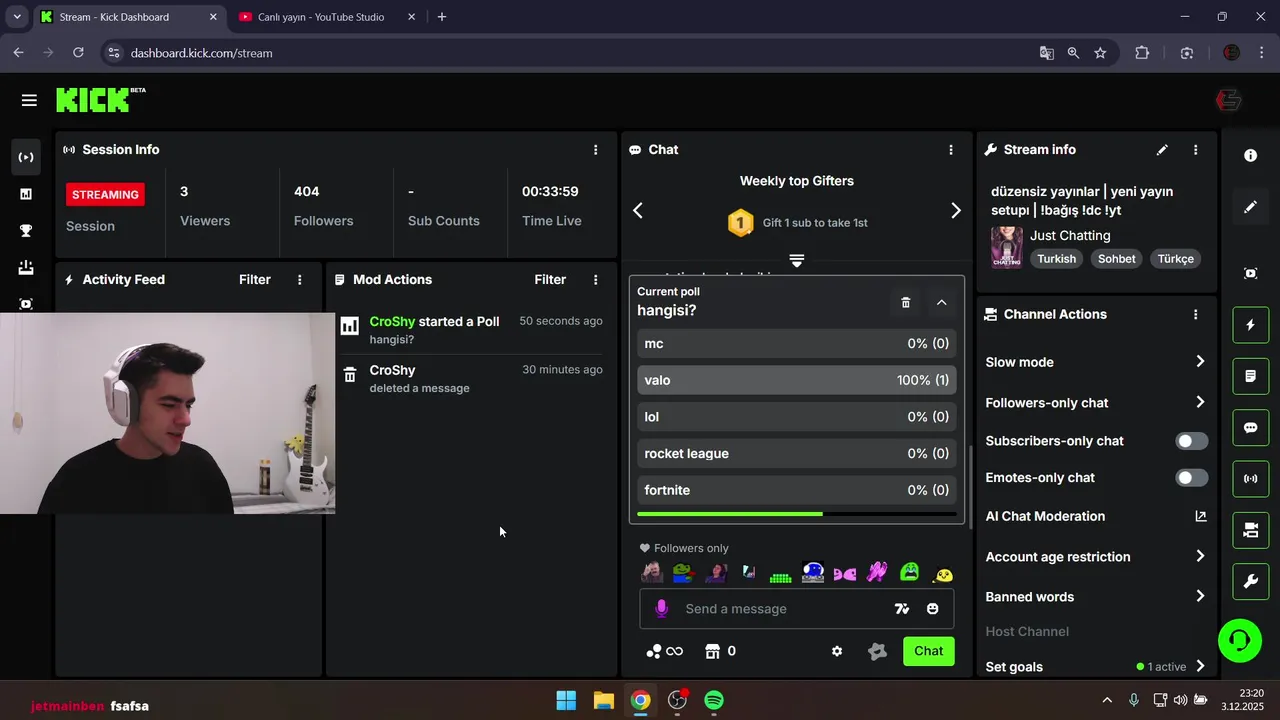1280x720 pixels.
Task: Open Spotify from the taskbar
Action: coord(714,700)
